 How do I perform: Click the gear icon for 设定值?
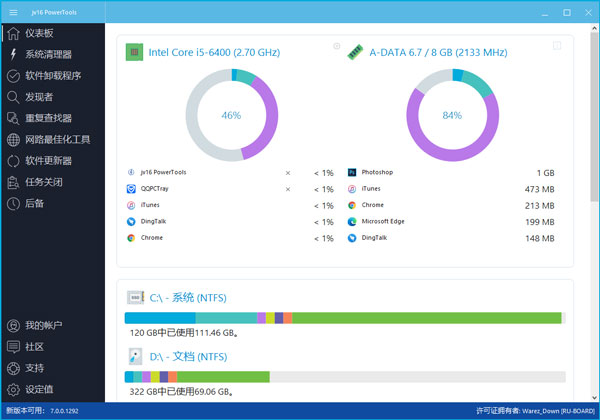(x=13, y=389)
